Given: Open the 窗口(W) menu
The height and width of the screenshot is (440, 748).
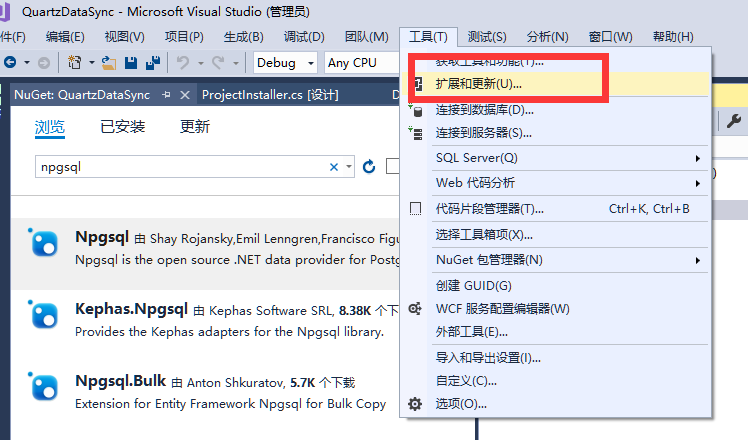Looking at the screenshot, I should tap(610, 37).
